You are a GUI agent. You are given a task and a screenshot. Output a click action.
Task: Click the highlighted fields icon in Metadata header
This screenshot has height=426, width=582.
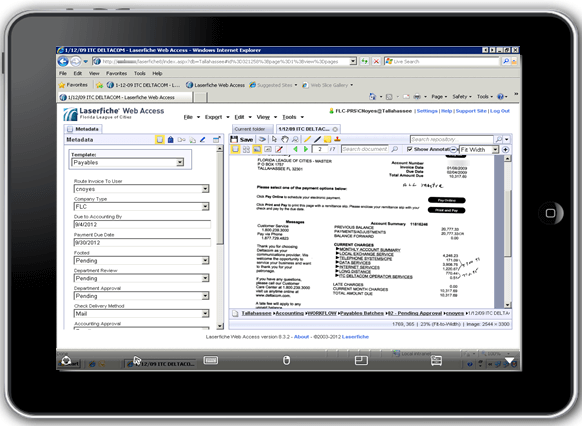160,140
